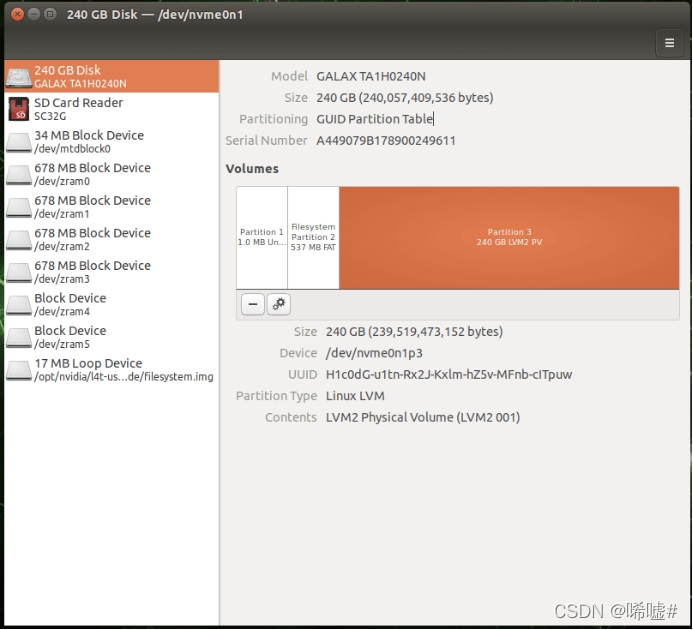Close the Disks window
Viewport: 693px width, 630px height.
pyautogui.click(x=17, y=15)
